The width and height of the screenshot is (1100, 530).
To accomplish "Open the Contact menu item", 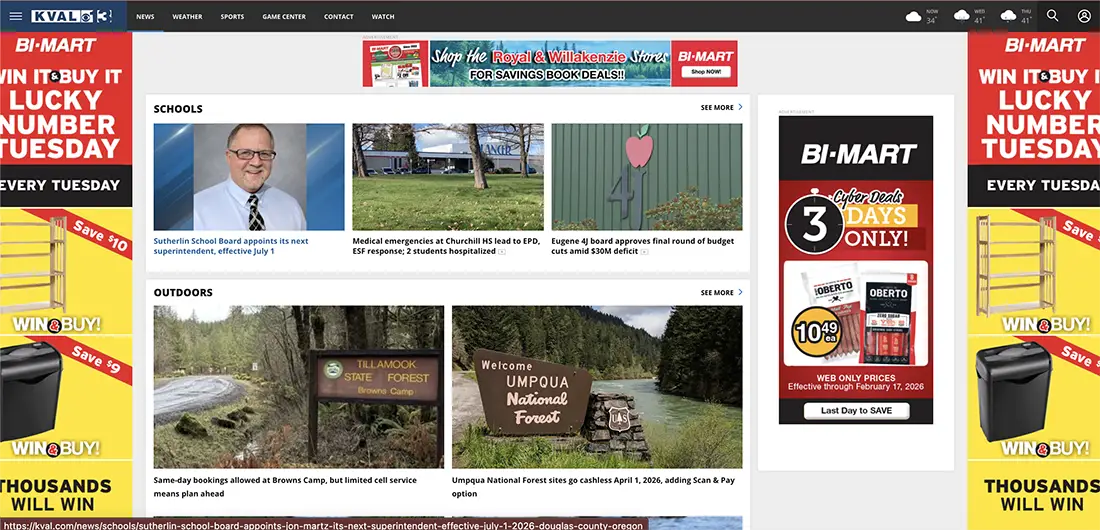I will point(339,16).
